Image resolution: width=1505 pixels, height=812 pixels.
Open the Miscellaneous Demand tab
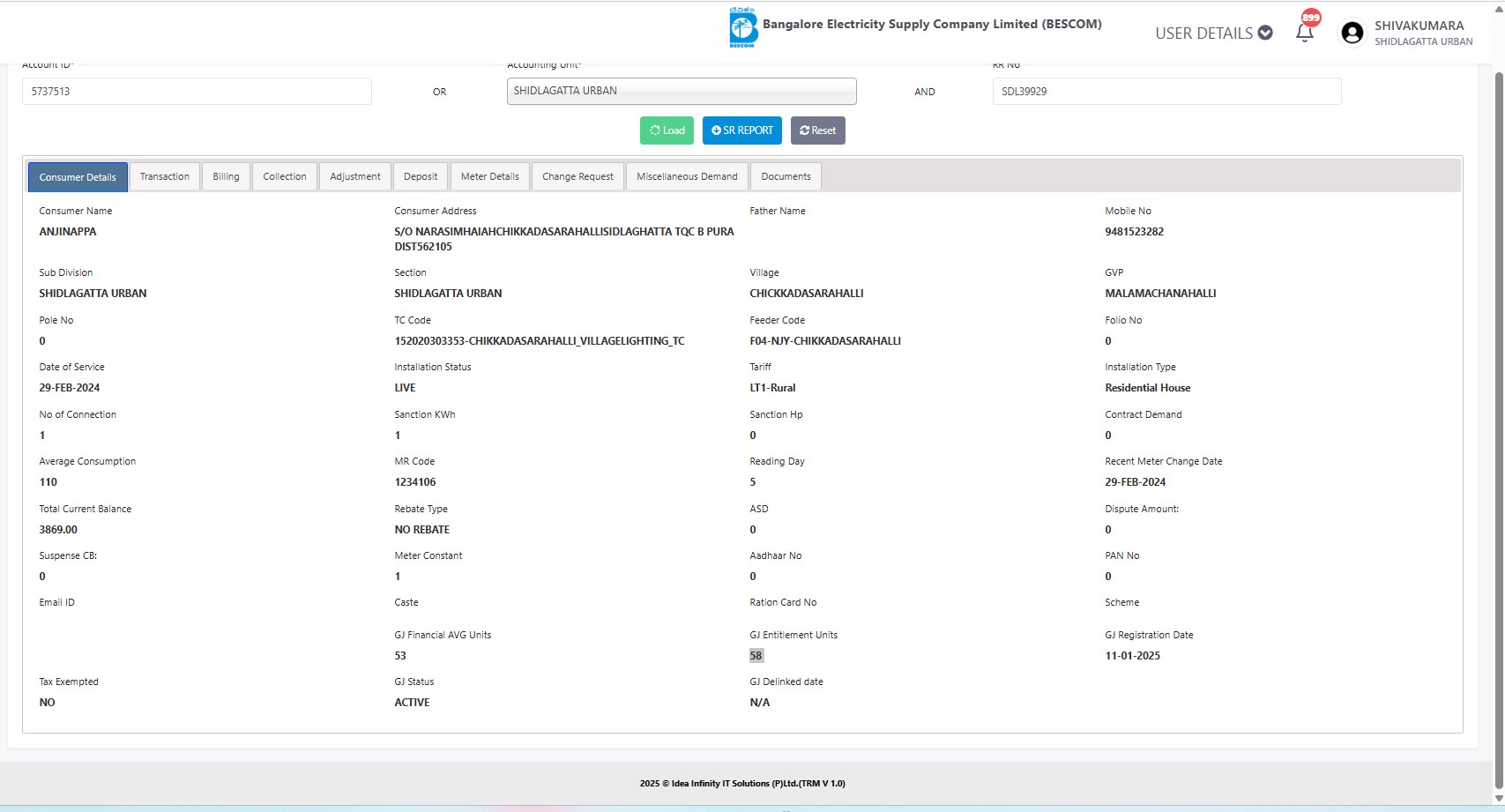686,176
